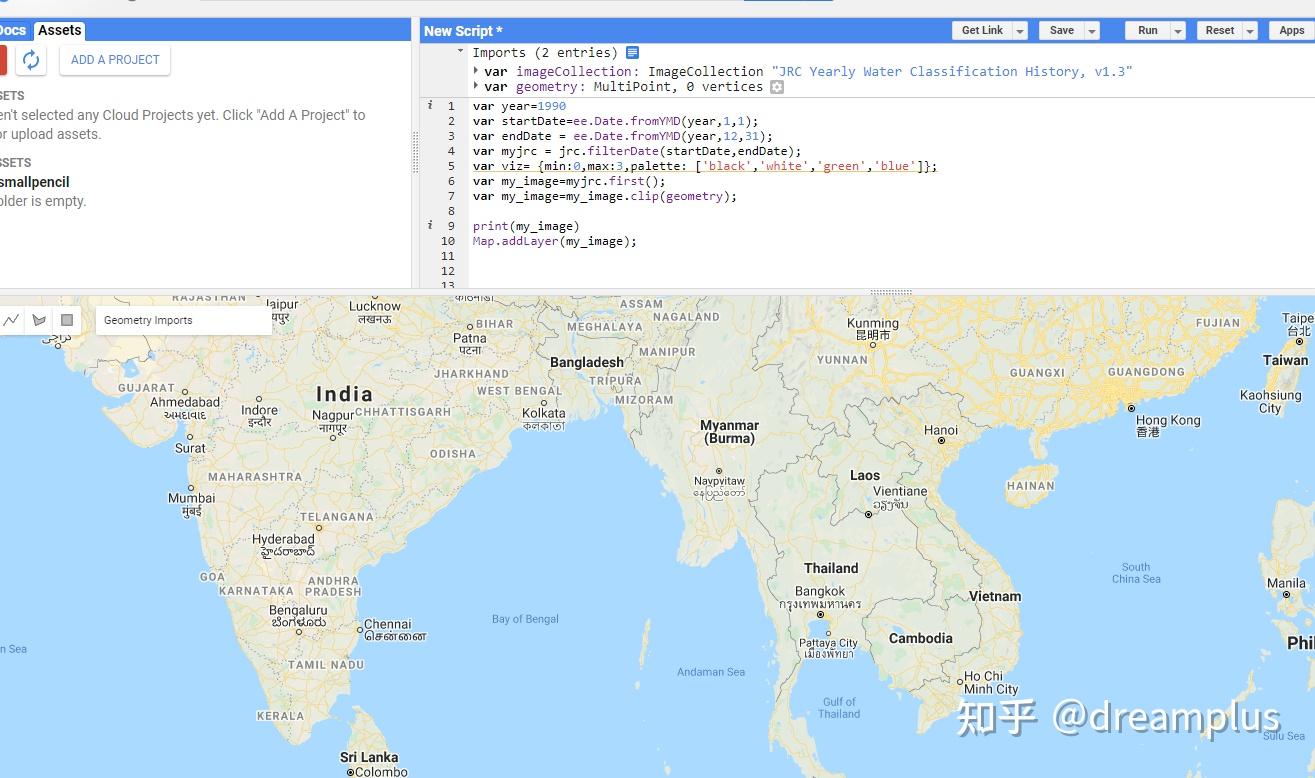Click the copy imports to code icon
The image size is (1315, 778).
634,52
